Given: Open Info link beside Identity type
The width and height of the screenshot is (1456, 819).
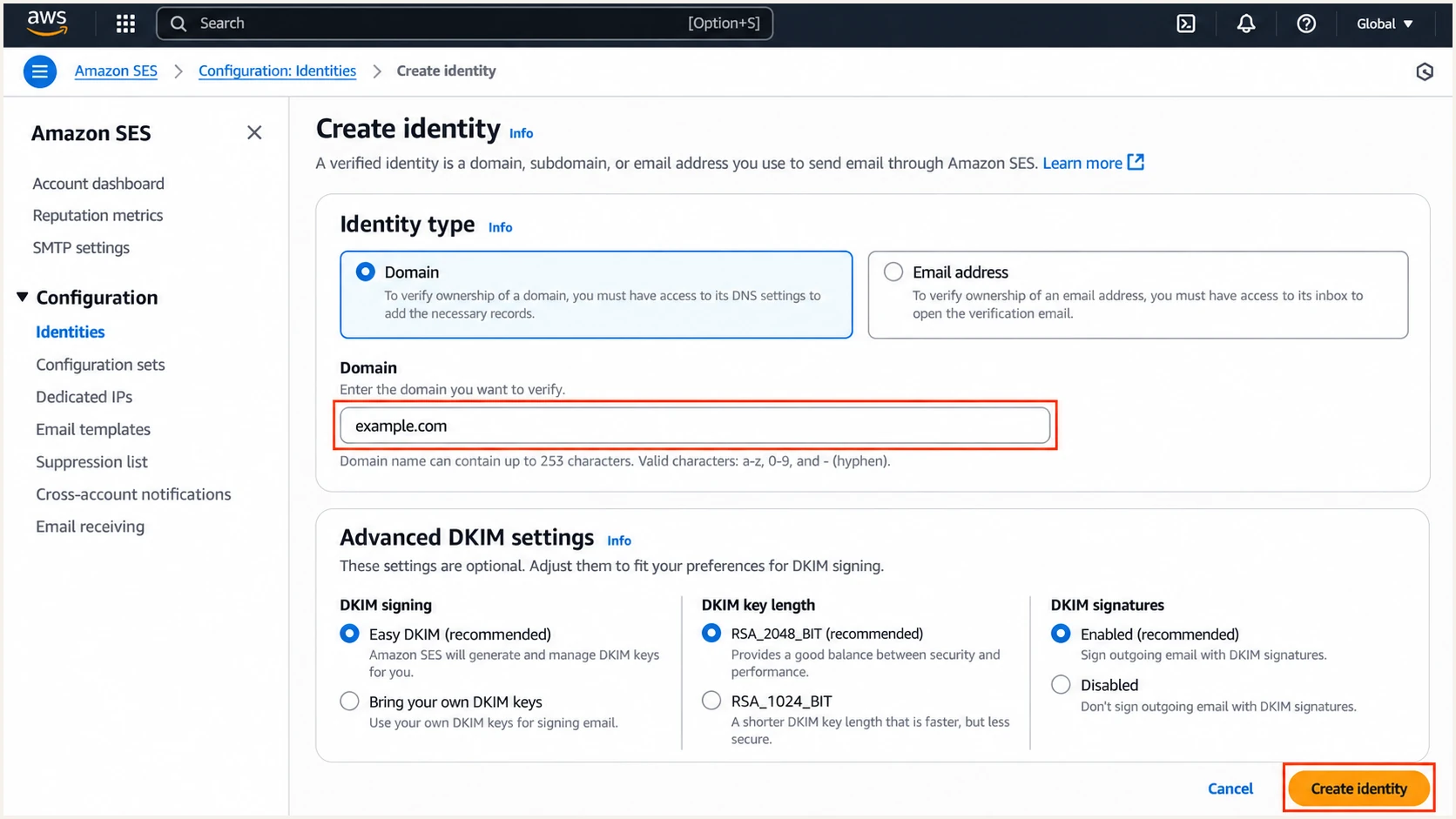Looking at the screenshot, I should (500, 227).
